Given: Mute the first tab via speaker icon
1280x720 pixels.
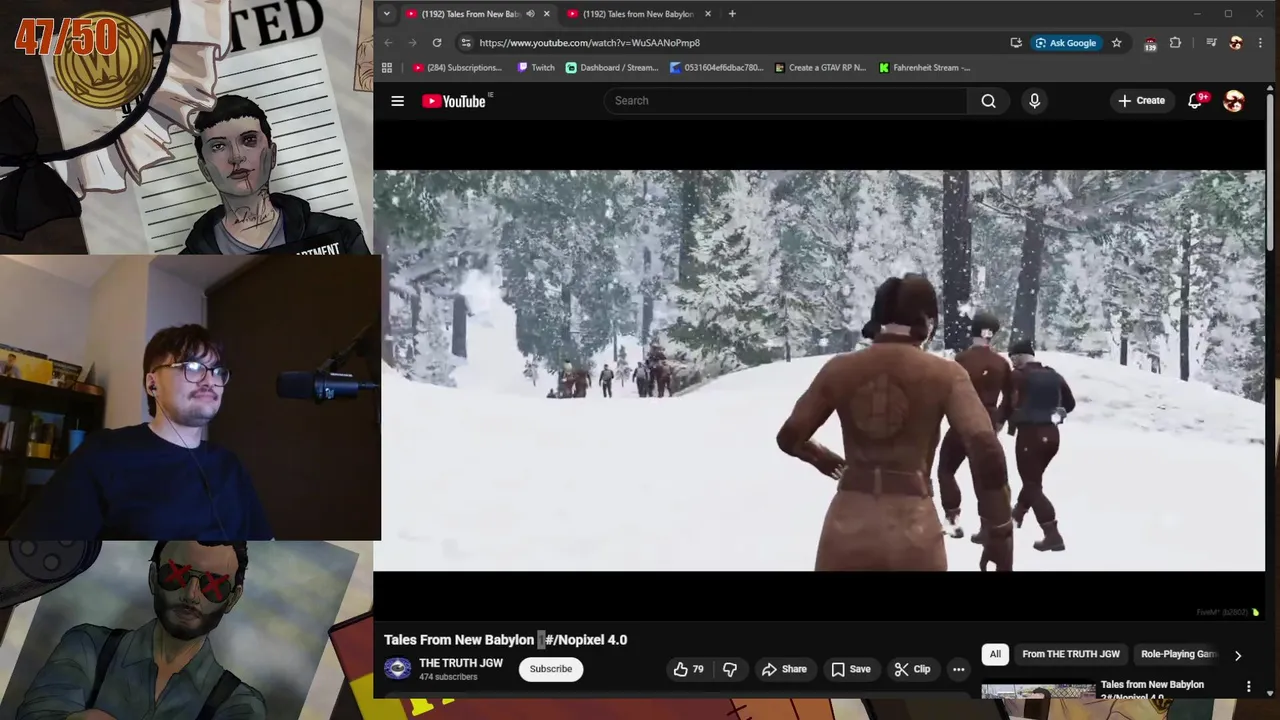Looking at the screenshot, I should 530,14.
